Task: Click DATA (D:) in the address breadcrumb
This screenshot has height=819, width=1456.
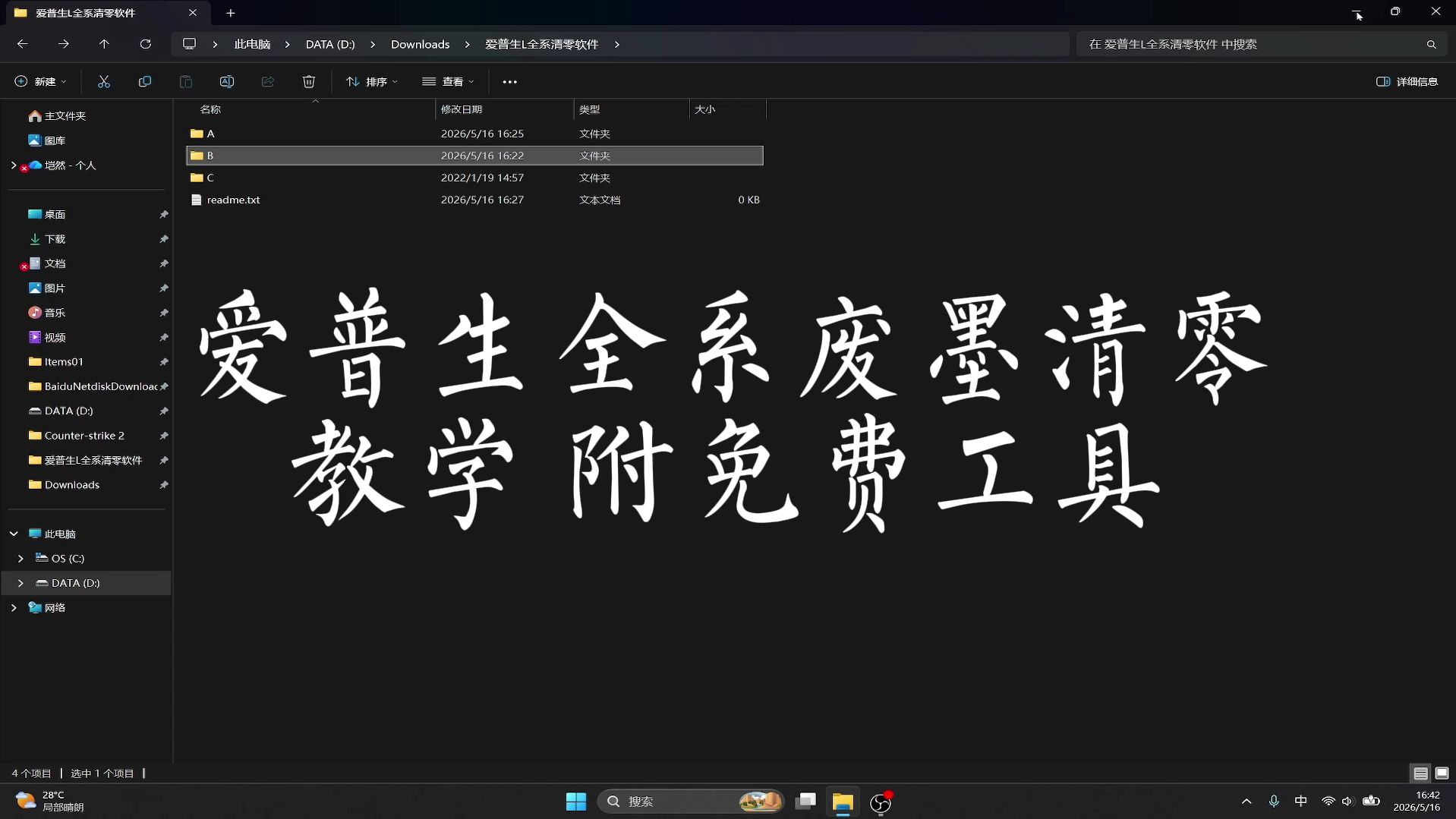Action: [x=330, y=44]
